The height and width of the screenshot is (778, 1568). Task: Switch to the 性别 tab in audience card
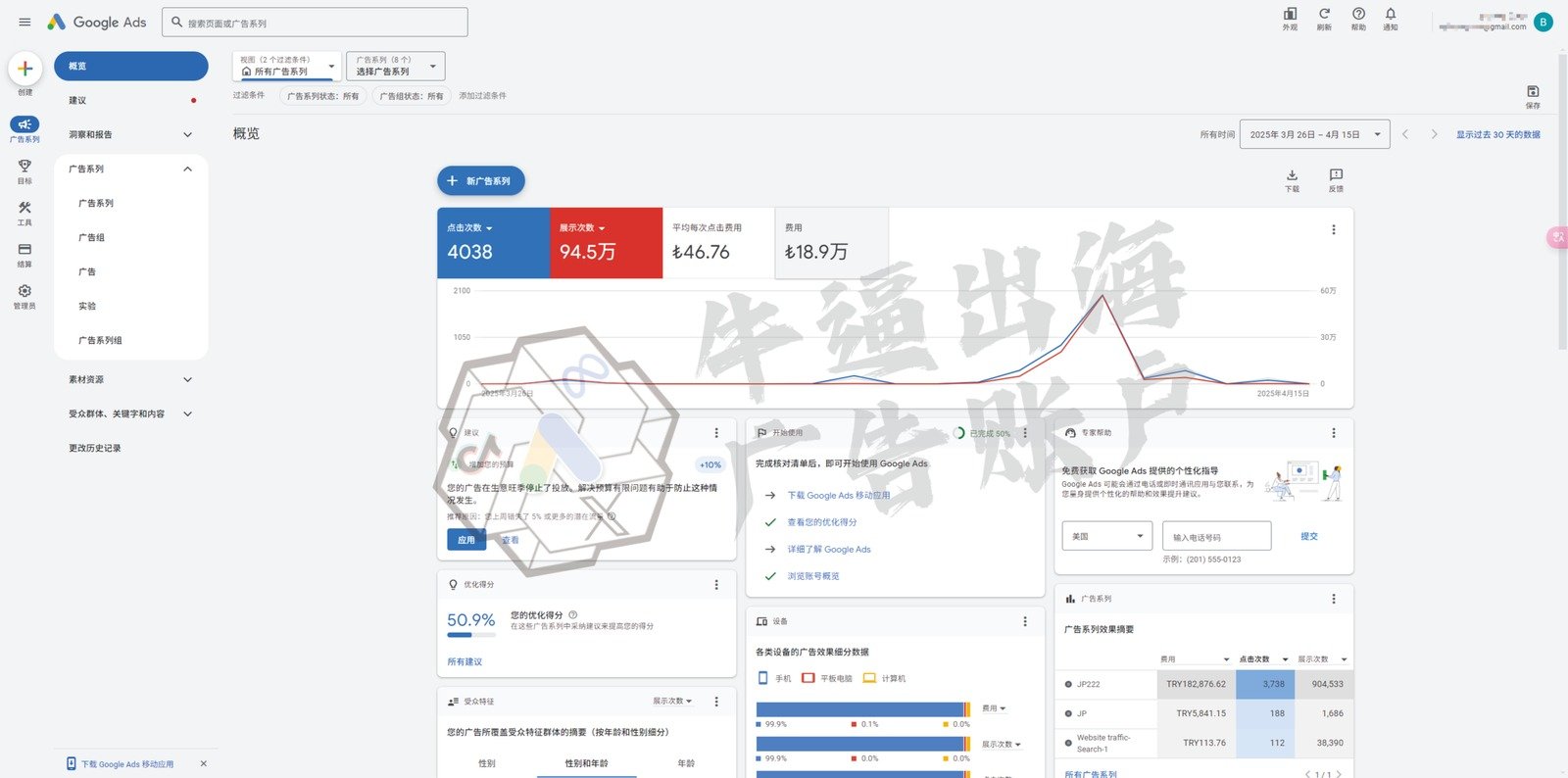pos(487,762)
